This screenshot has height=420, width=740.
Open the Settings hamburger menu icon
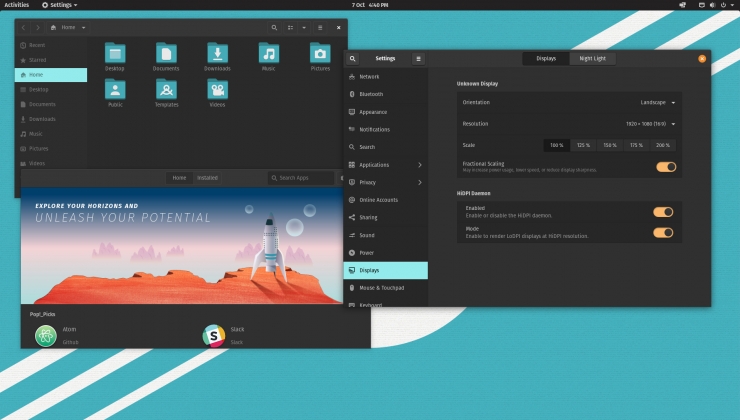418,59
